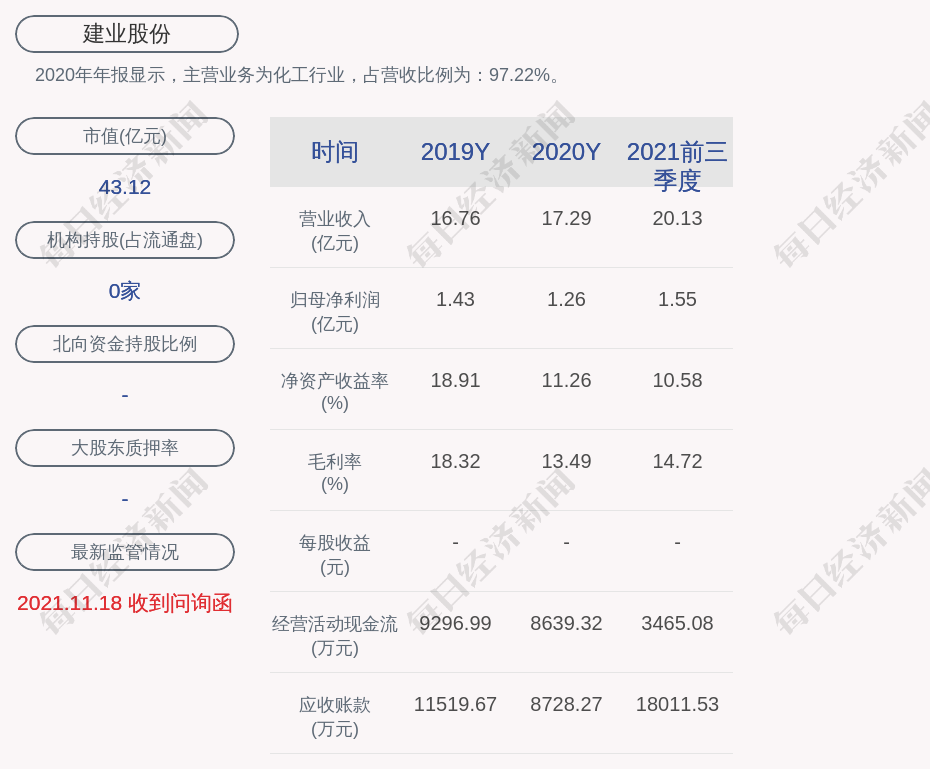
Task: Select the 市值(亿元) label button
Action: point(125,136)
